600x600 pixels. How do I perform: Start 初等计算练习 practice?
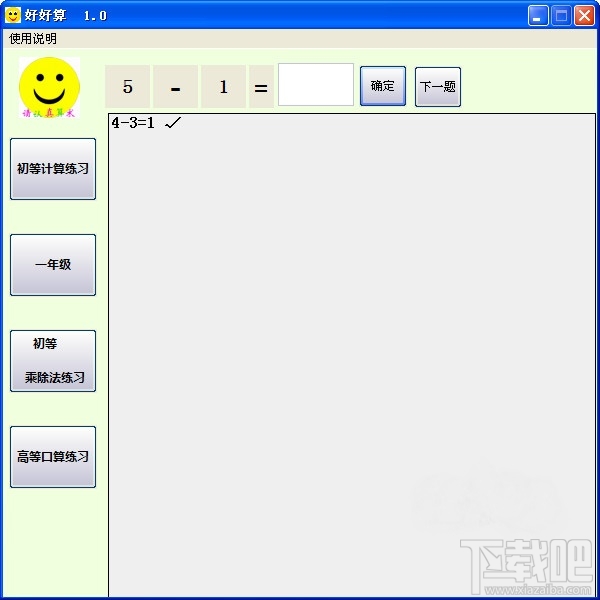click(x=53, y=169)
